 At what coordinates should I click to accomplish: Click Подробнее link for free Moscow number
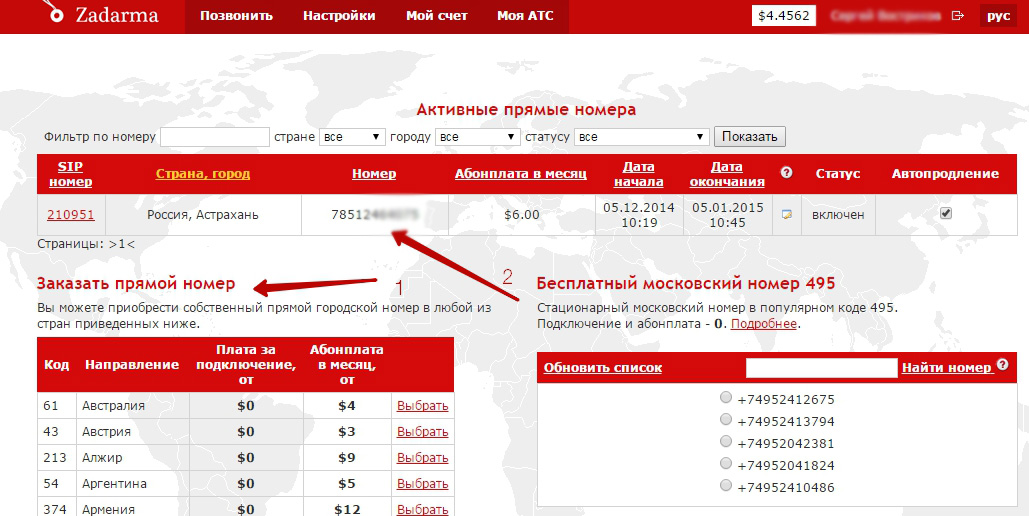point(764,324)
